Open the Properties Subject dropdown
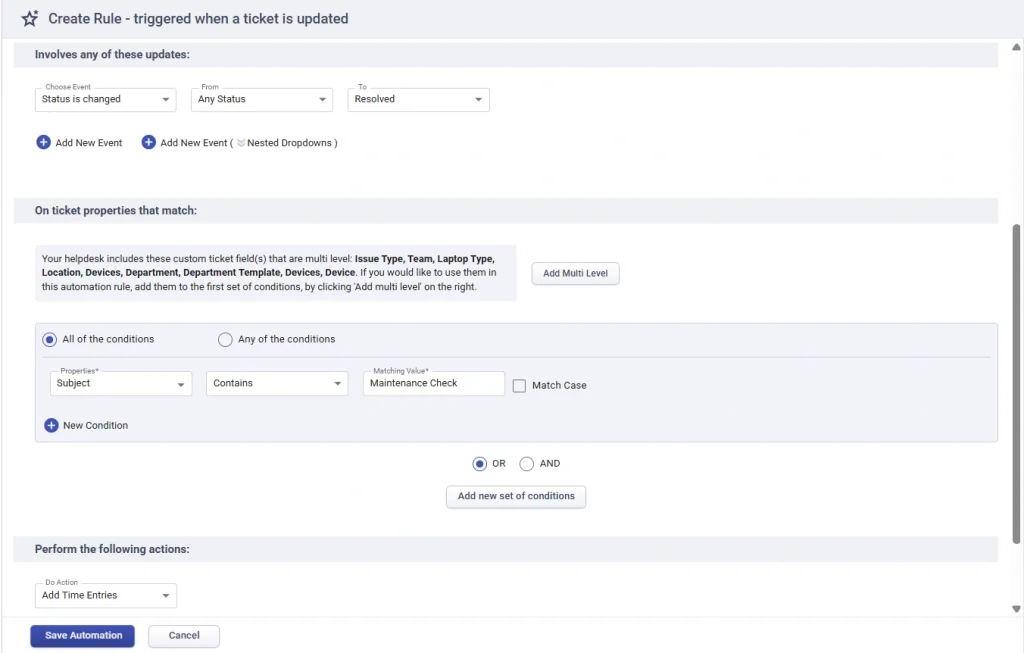Image resolution: width=1024 pixels, height=653 pixels. pos(121,384)
